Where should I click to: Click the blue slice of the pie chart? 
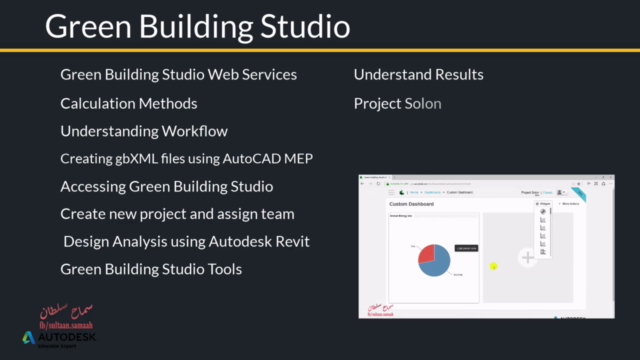(x=438, y=264)
